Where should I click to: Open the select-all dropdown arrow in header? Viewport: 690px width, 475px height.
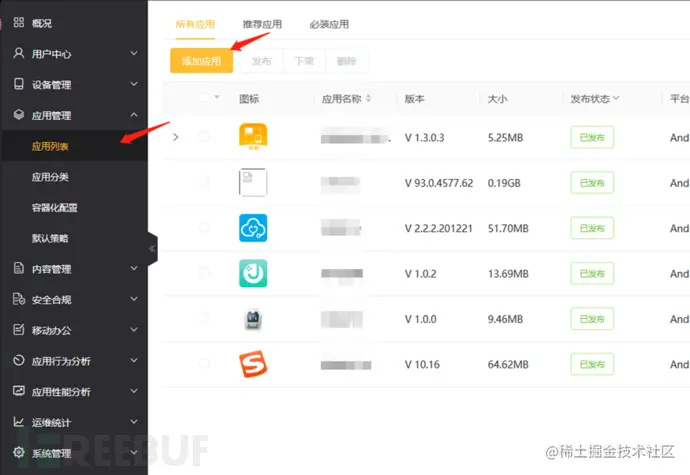point(217,97)
